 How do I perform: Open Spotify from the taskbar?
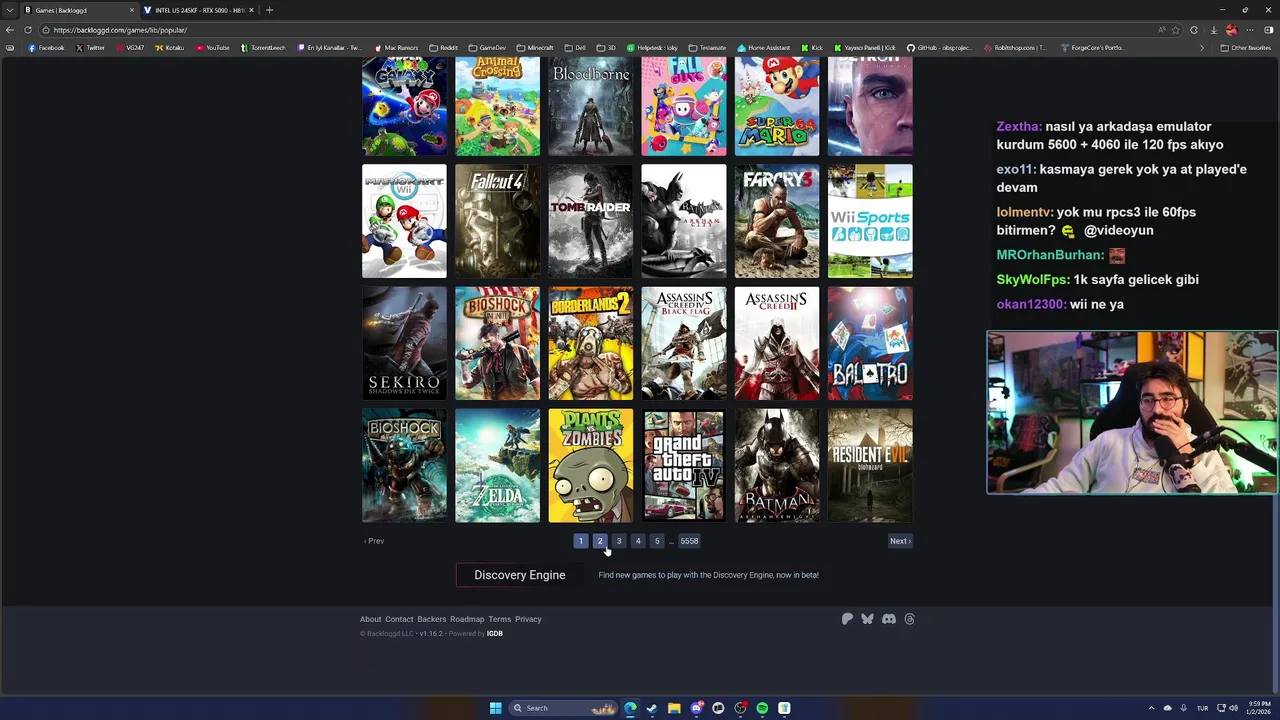(762, 708)
